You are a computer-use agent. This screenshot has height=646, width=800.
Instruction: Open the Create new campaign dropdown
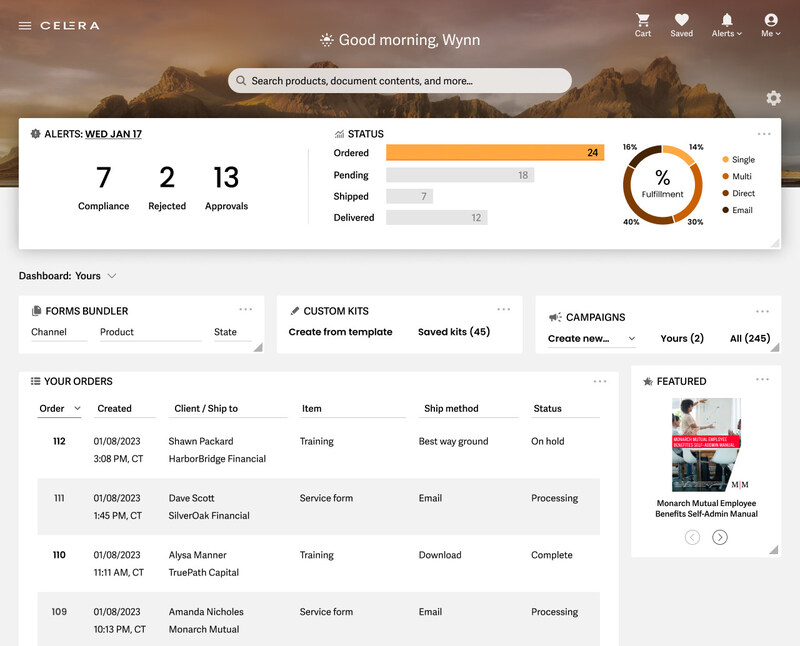click(591, 339)
